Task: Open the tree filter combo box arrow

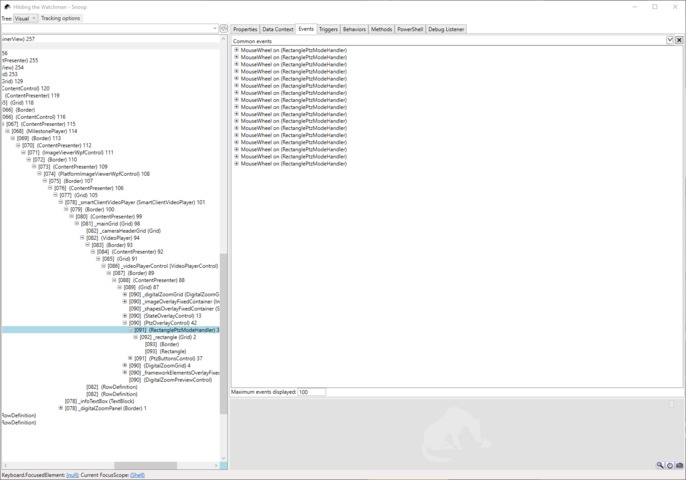Action: (214, 29)
